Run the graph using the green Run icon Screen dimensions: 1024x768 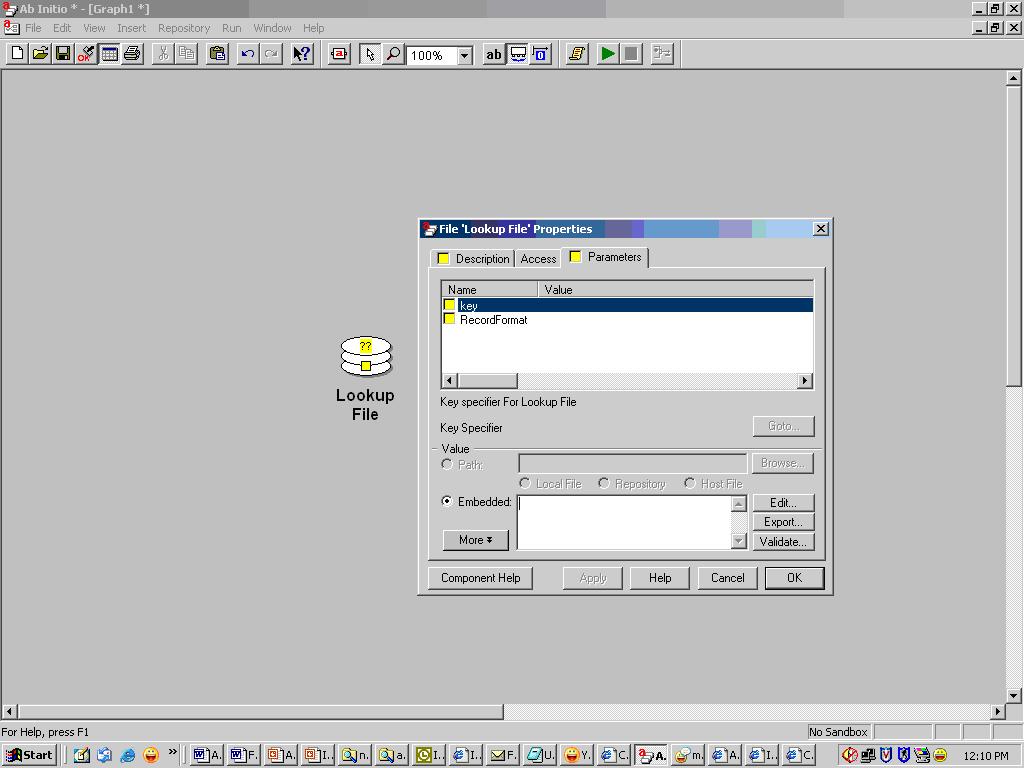click(608, 54)
